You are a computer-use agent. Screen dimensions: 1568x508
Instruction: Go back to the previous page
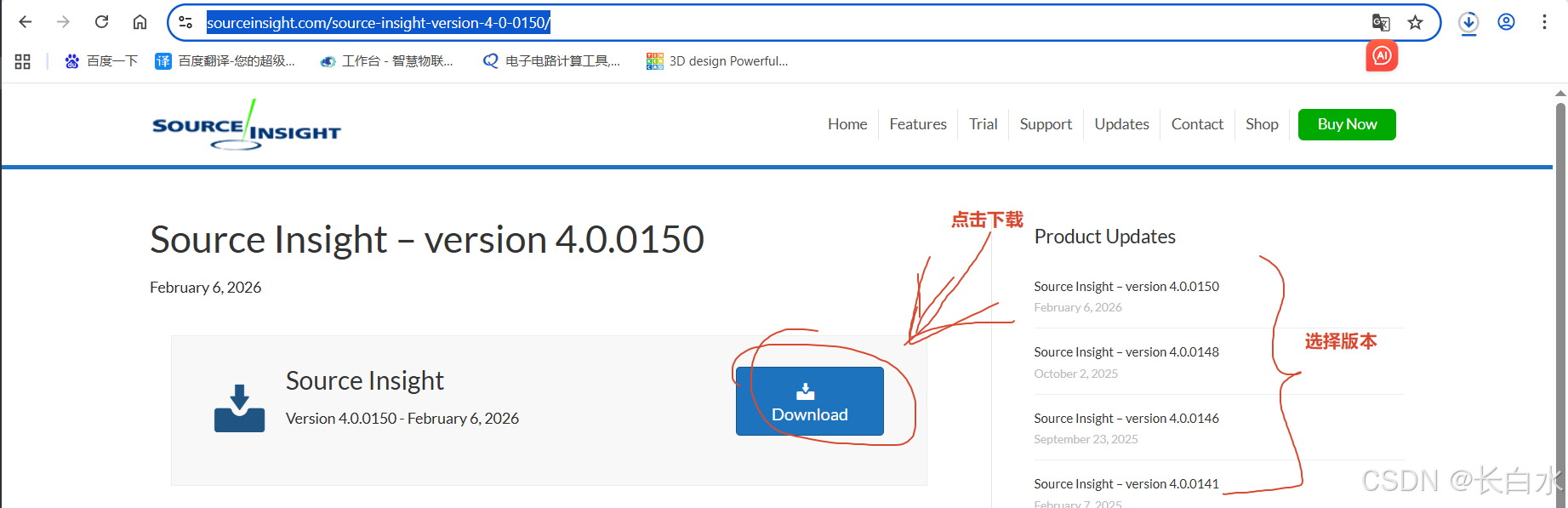[x=26, y=22]
